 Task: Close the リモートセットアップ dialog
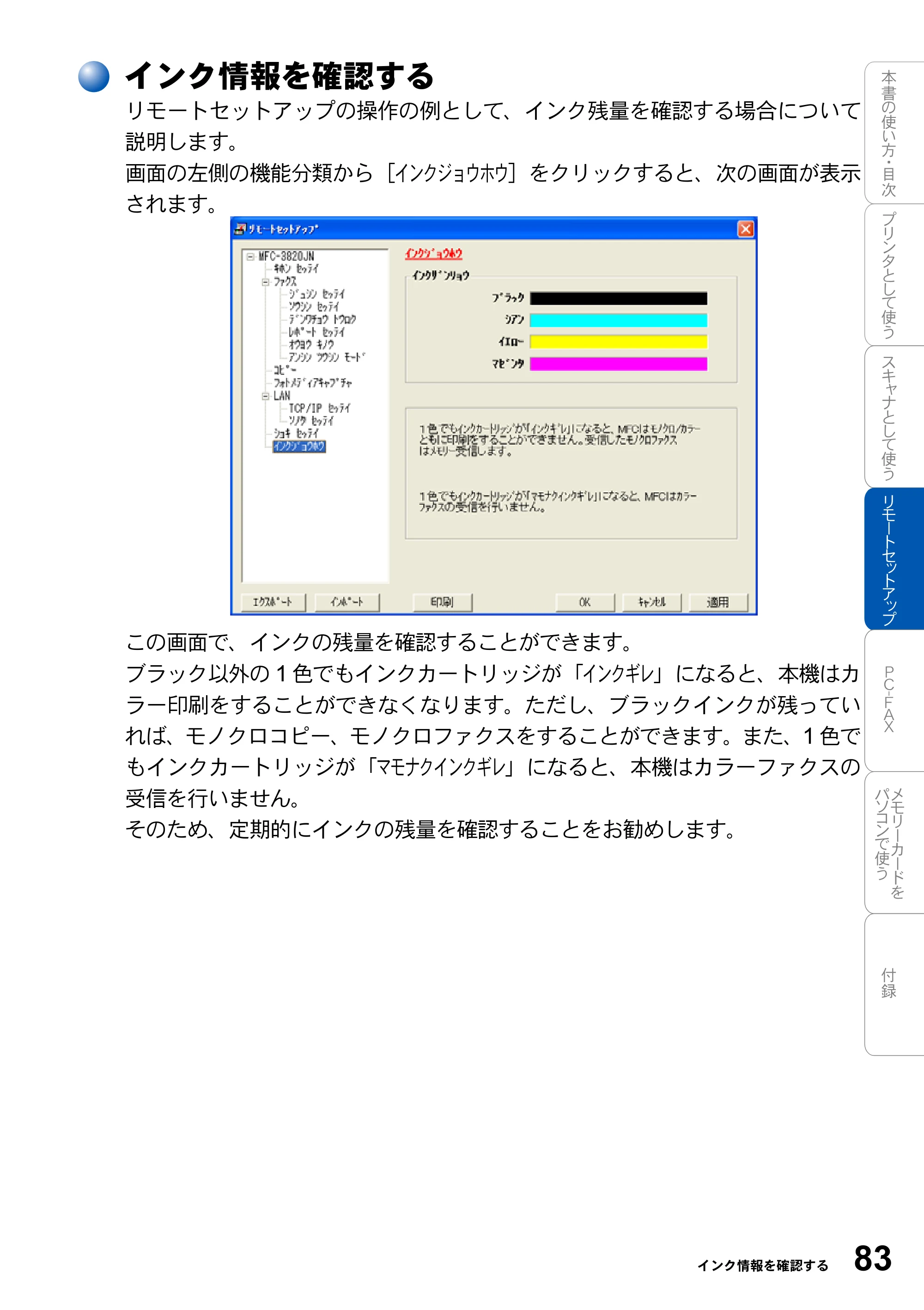click(745, 229)
